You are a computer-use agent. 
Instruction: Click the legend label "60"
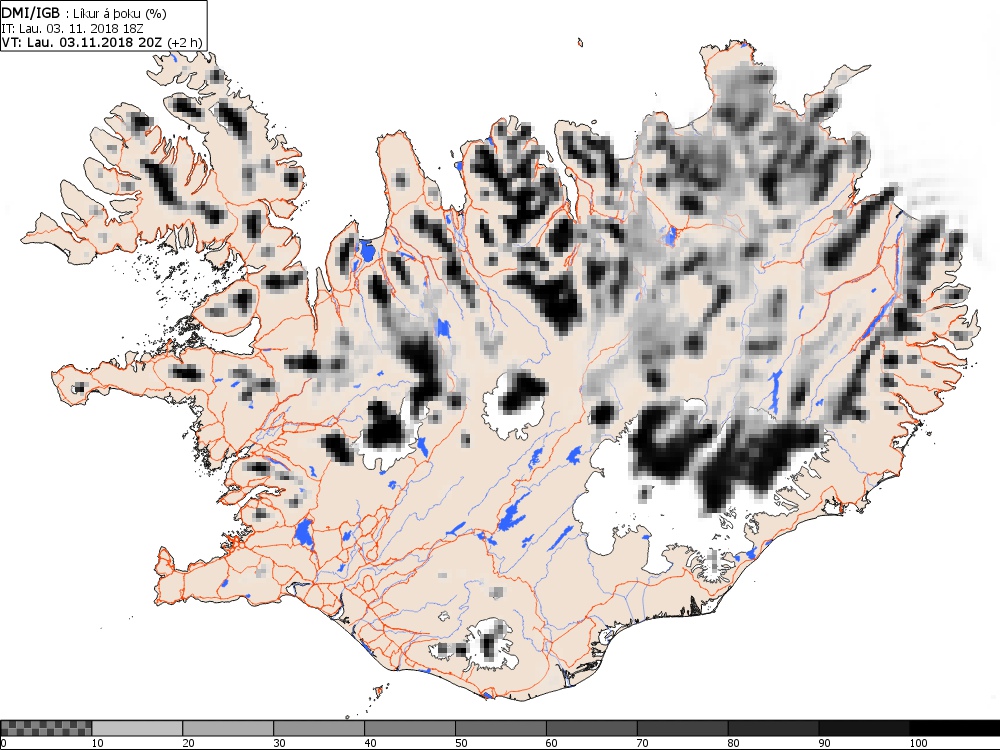[x=552, y=743]
